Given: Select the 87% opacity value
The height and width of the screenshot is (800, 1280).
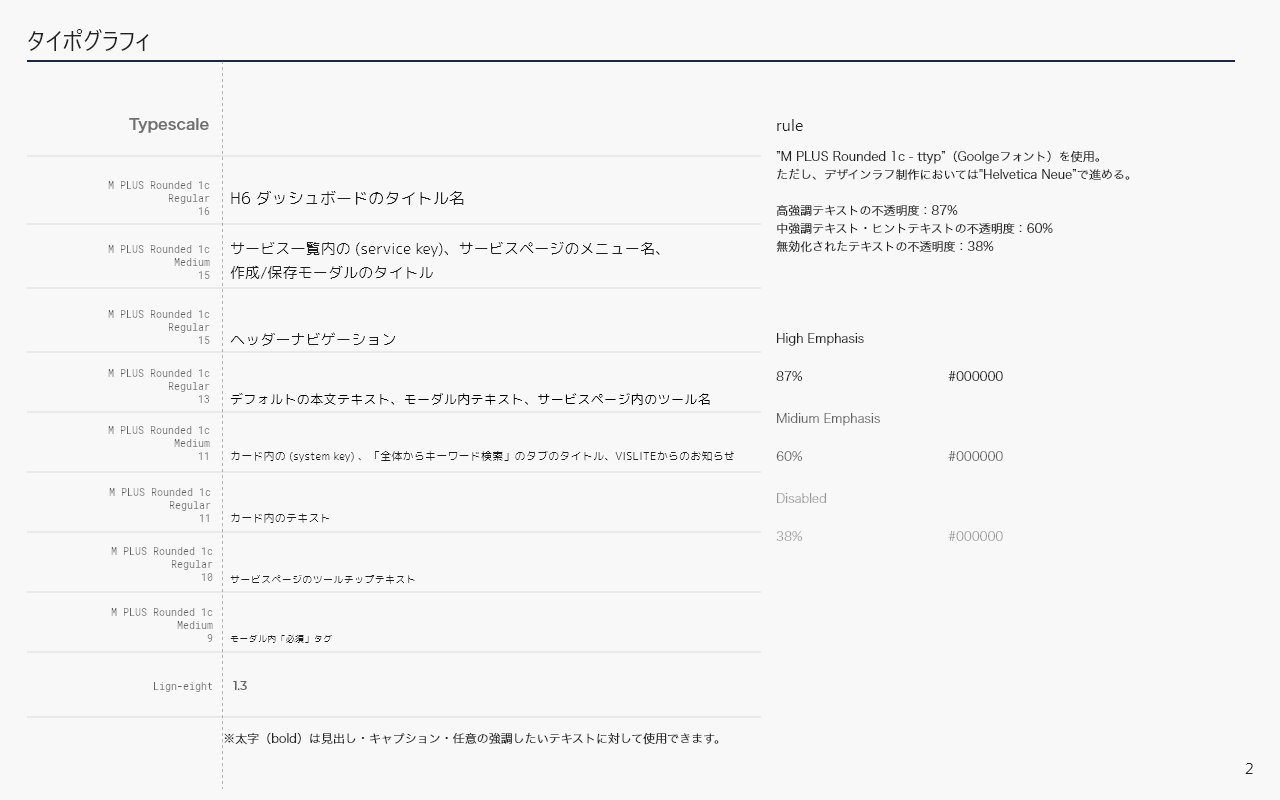Looking at the screenshot, I should point(789,376).
